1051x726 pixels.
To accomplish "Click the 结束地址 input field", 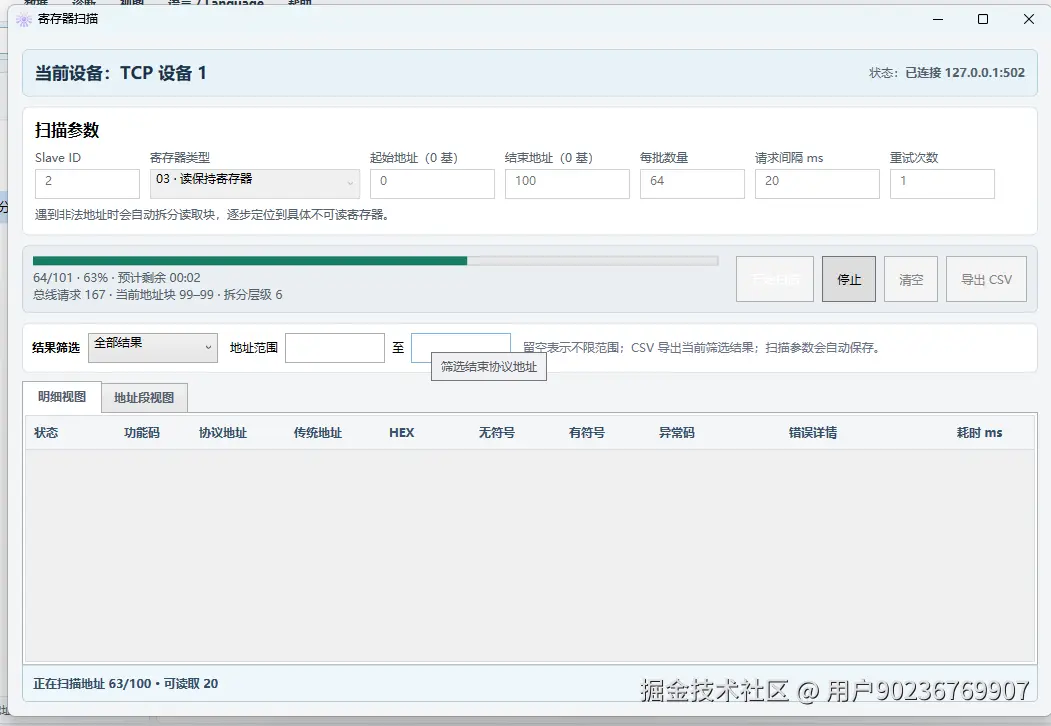I will (x=567, y=183).
